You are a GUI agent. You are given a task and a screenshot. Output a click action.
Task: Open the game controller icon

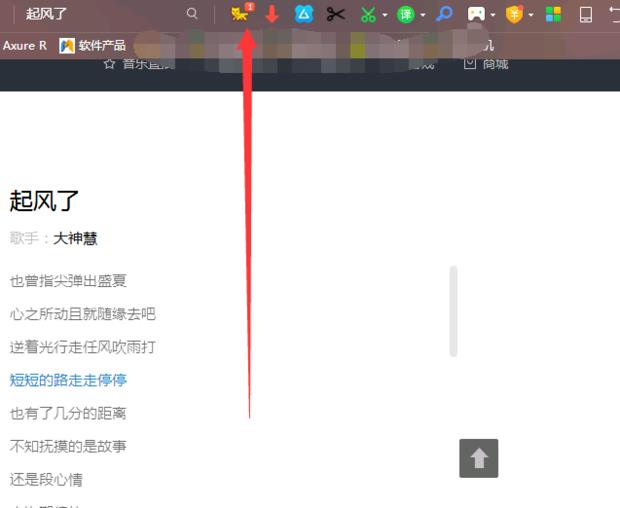[476, 15]
